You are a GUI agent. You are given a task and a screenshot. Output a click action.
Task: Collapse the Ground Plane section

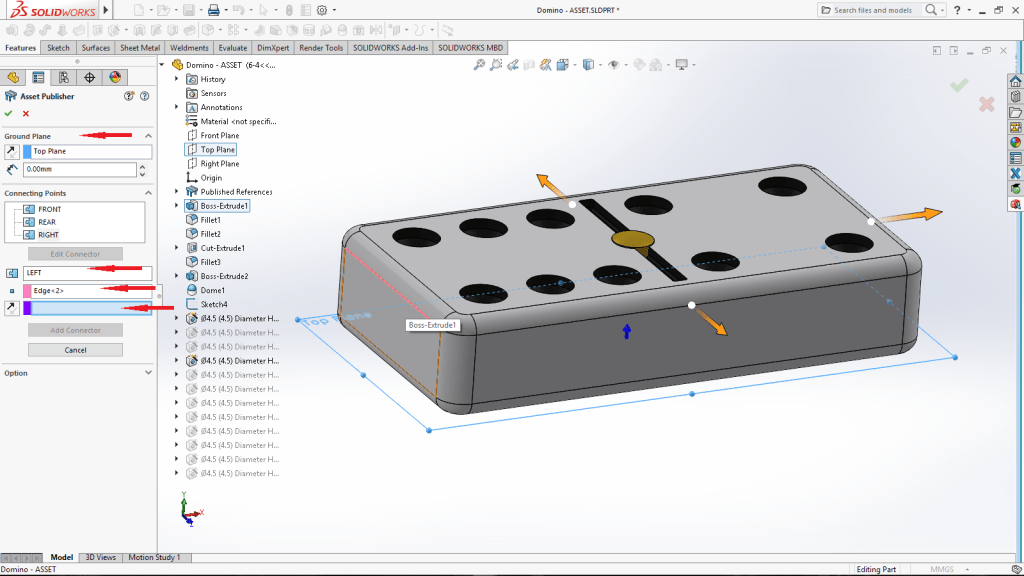(x=148, y=136)
